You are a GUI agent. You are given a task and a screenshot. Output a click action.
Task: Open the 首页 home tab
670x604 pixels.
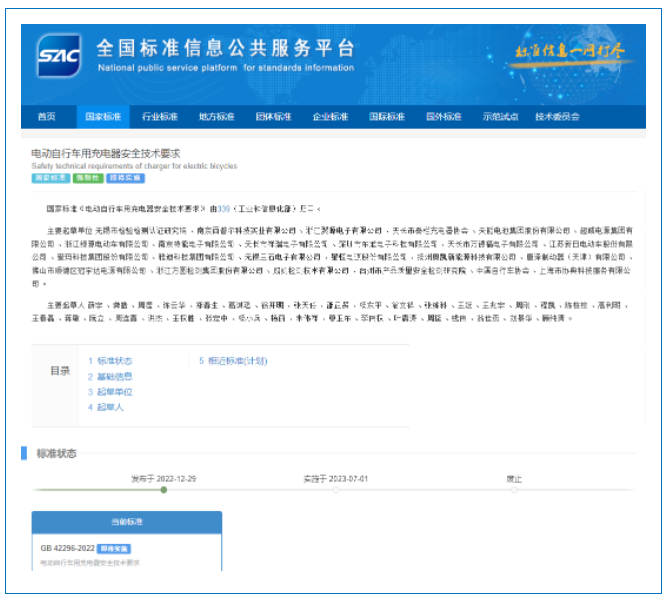[x=47, y=117]
